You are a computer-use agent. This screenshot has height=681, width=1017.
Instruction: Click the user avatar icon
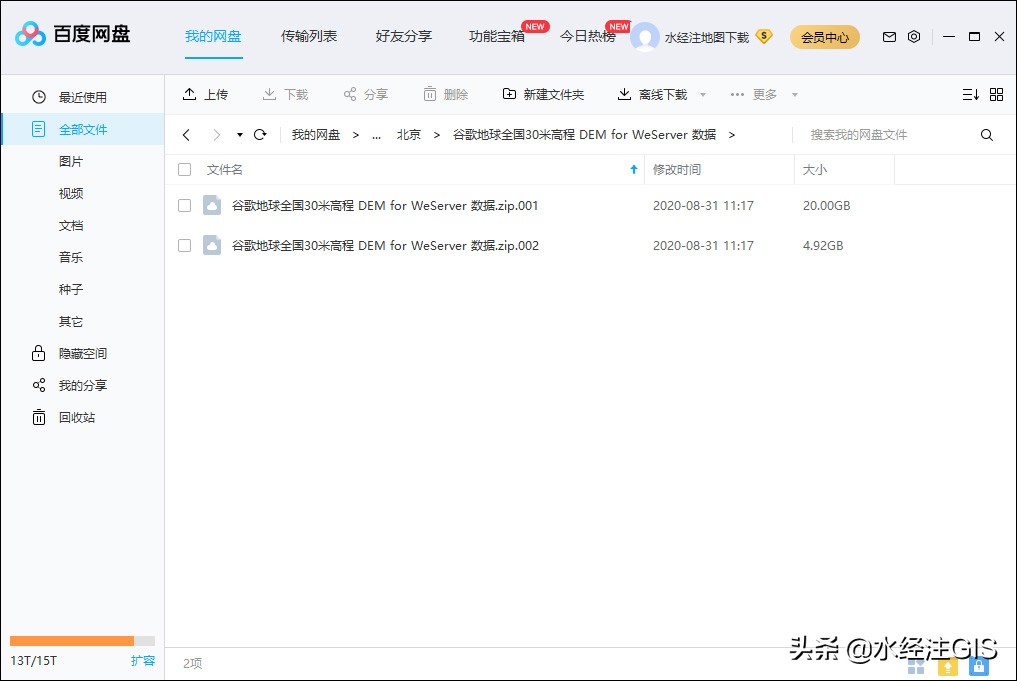[x=645, y=37]
